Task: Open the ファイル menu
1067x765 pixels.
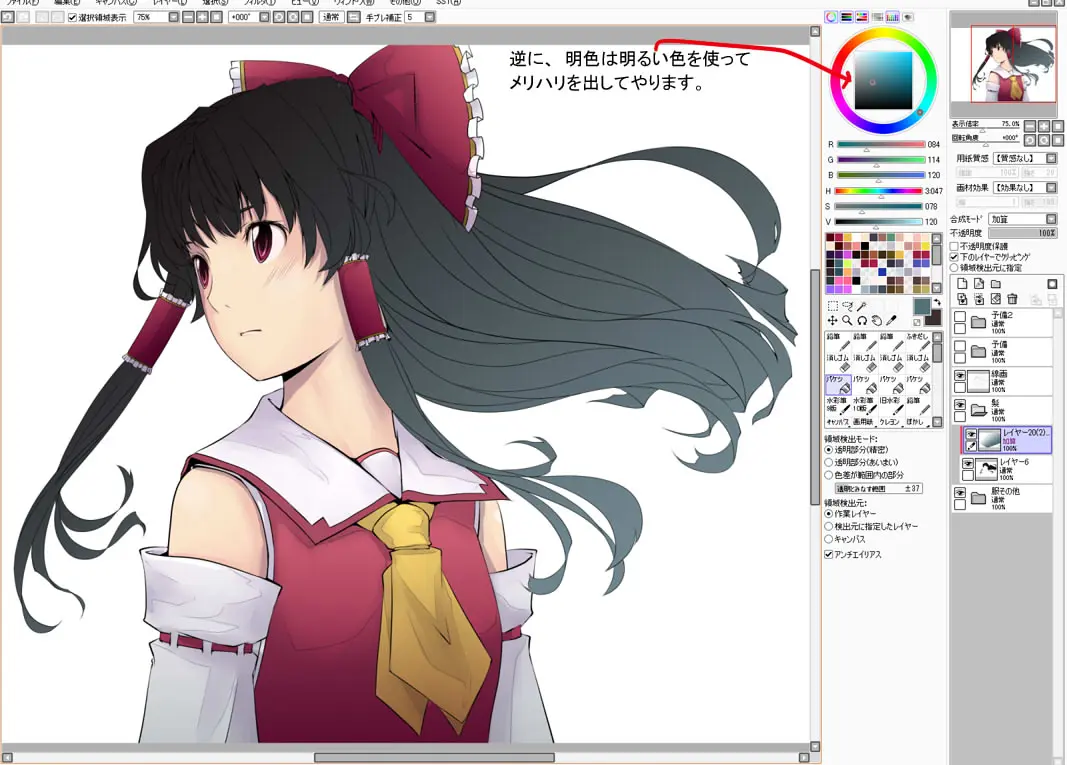Action: click(x=23, y=3)
